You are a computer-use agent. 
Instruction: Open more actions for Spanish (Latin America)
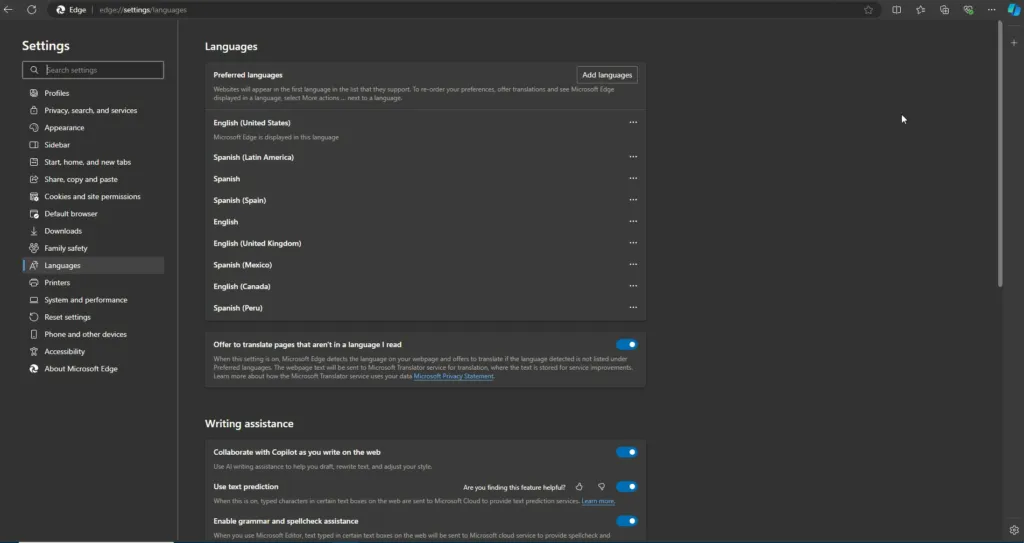tap(633, 157)
